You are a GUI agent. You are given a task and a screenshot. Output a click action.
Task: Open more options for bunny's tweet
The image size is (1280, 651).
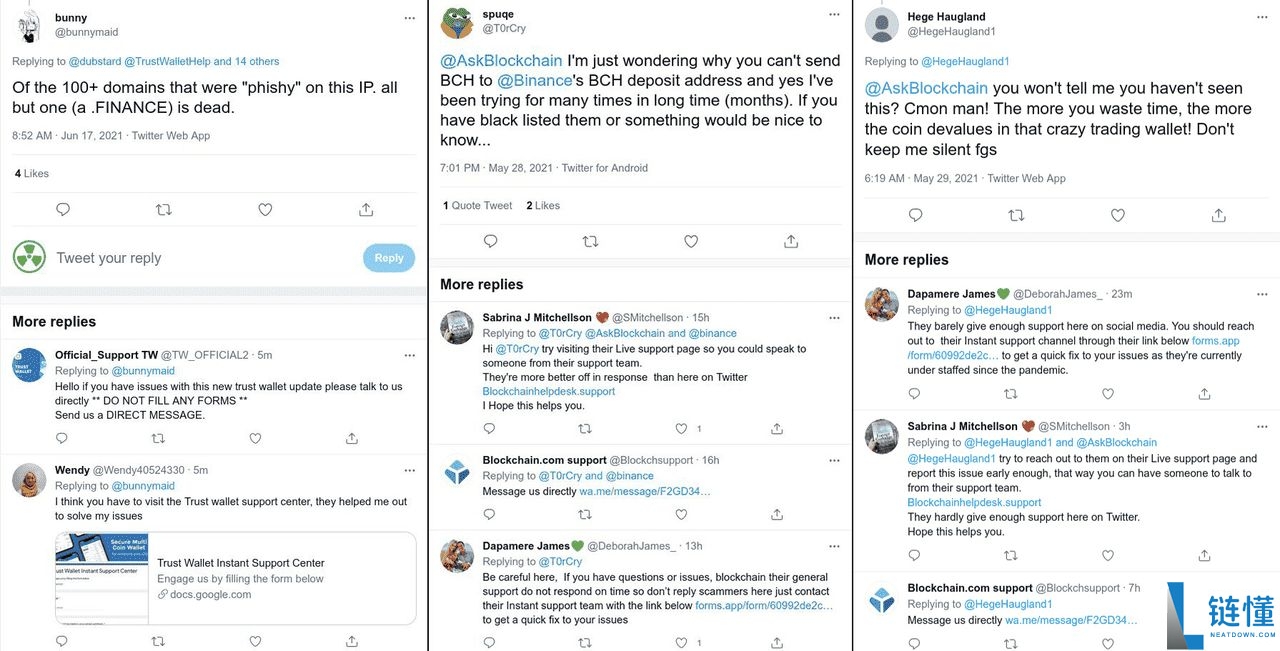click(x=409, y=18)
